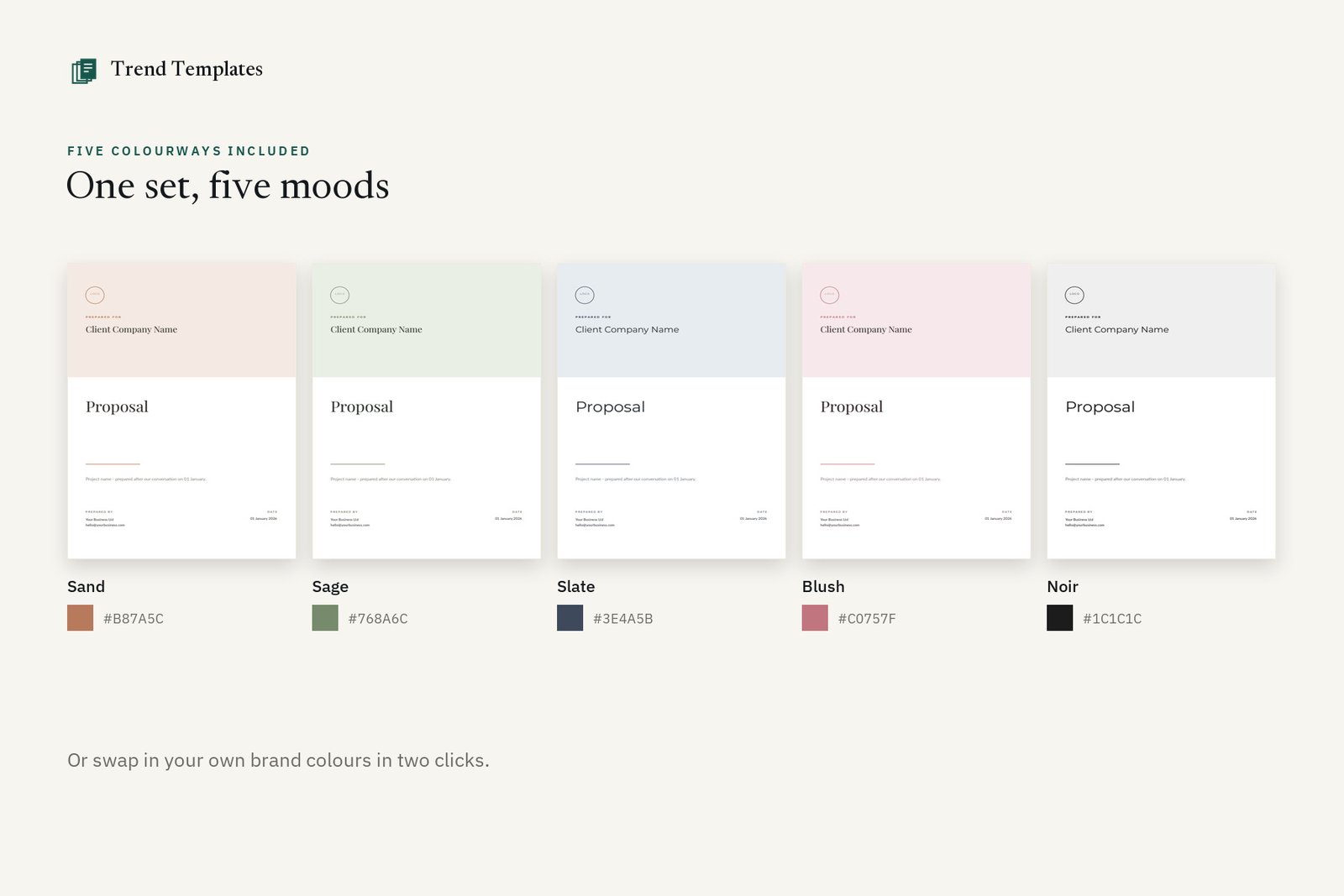Click the Proposal title on Blush template
Screen dimensions: 1344x896
click(x=852, y=407)
